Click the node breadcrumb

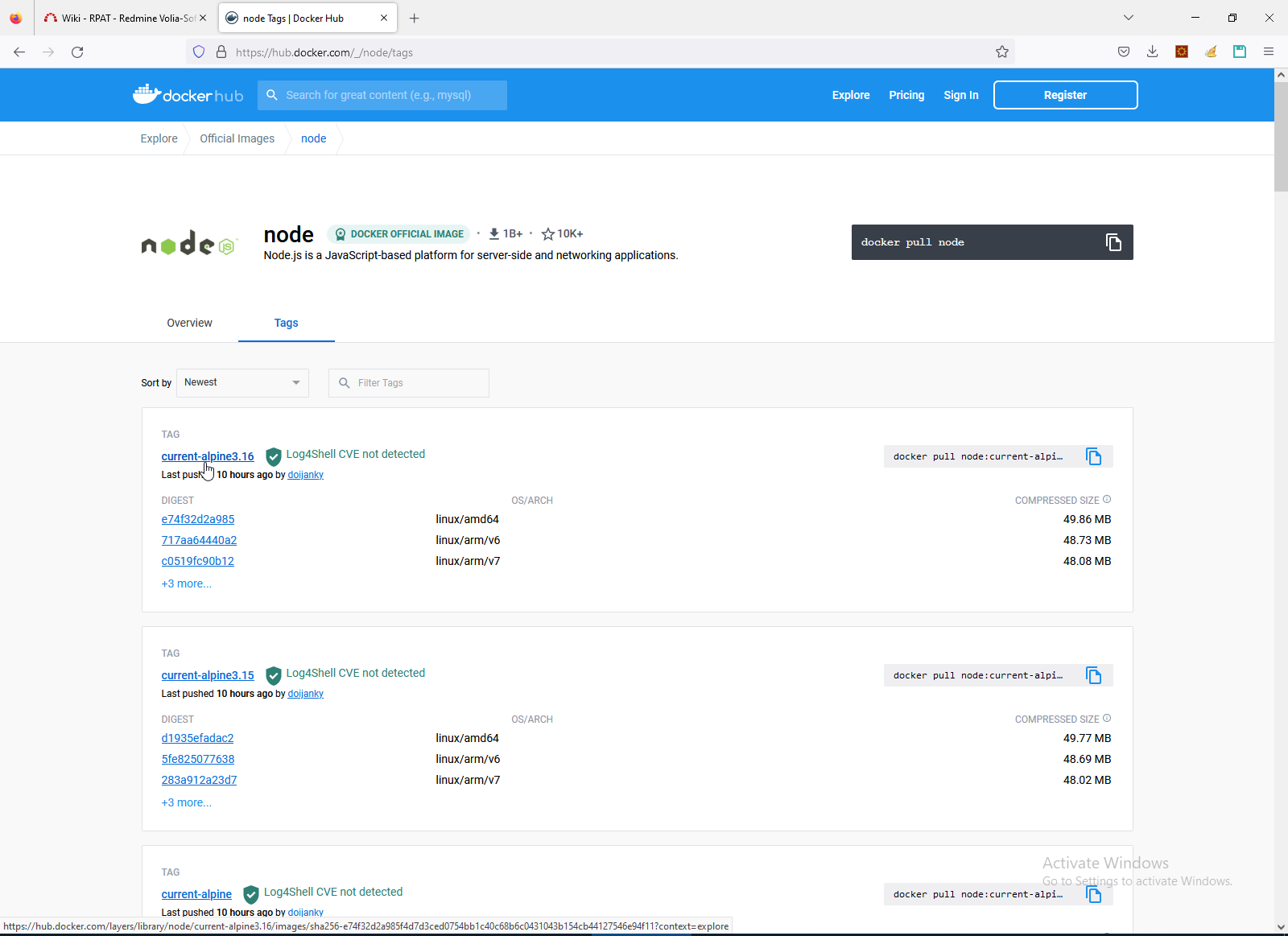314,138
